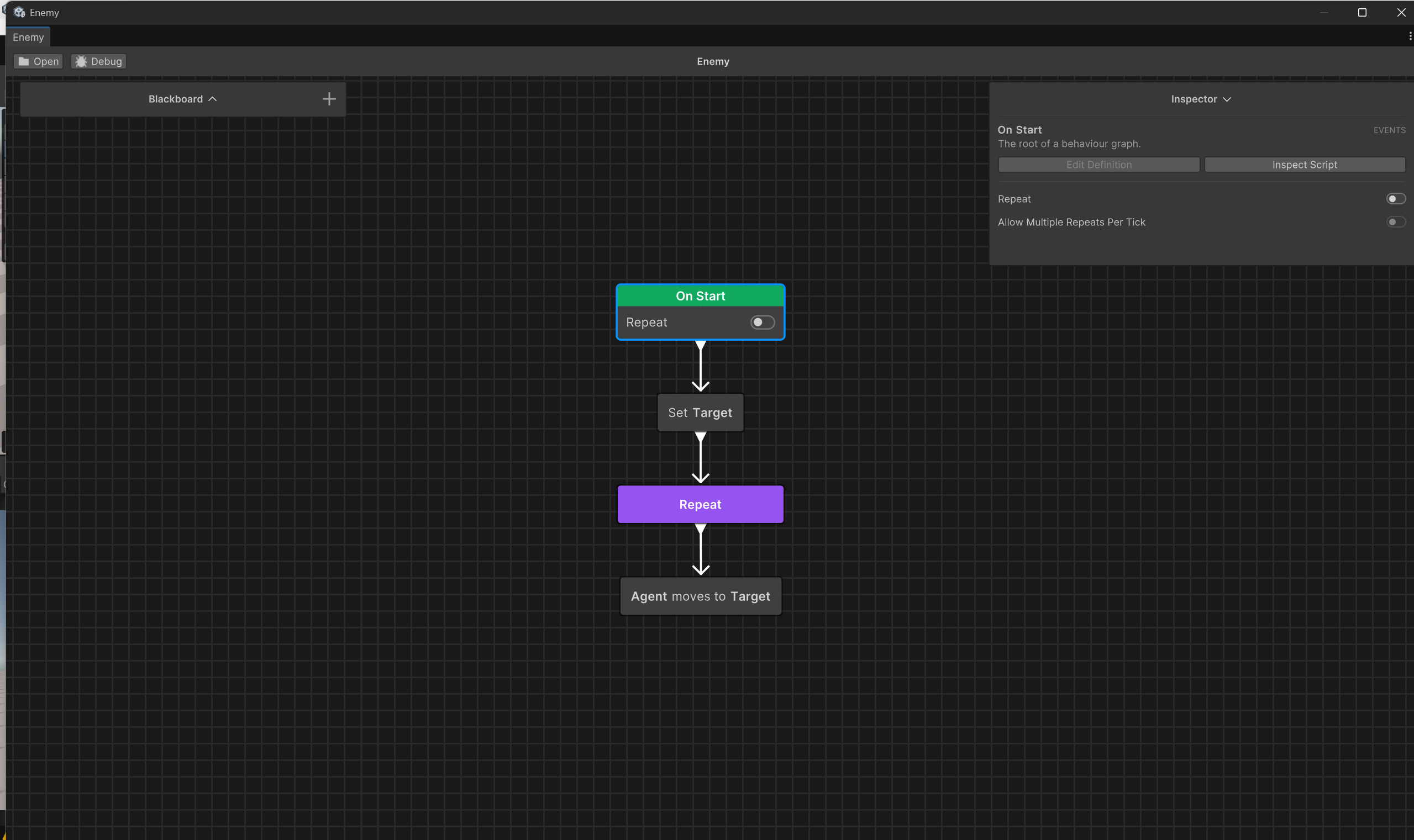
Task: Click the Inspect Script button
Action: tap(1304, 164)
